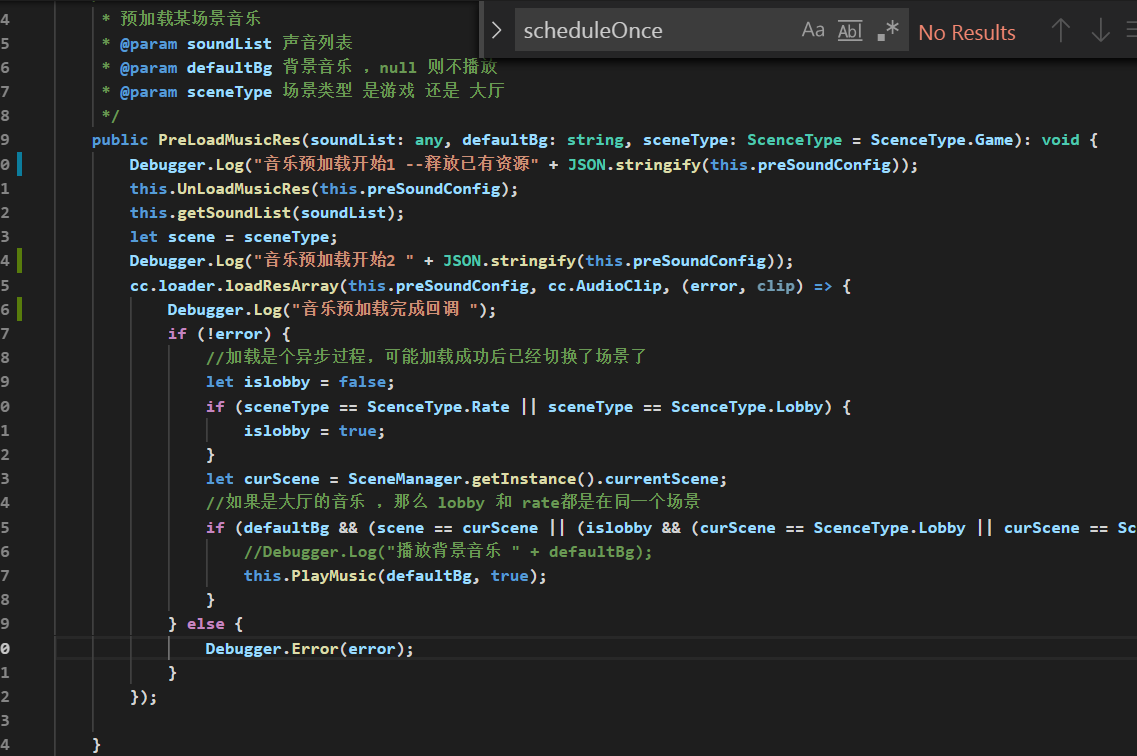
Task: Click "PlayMusic" method call
Action: tap(334, 576)
